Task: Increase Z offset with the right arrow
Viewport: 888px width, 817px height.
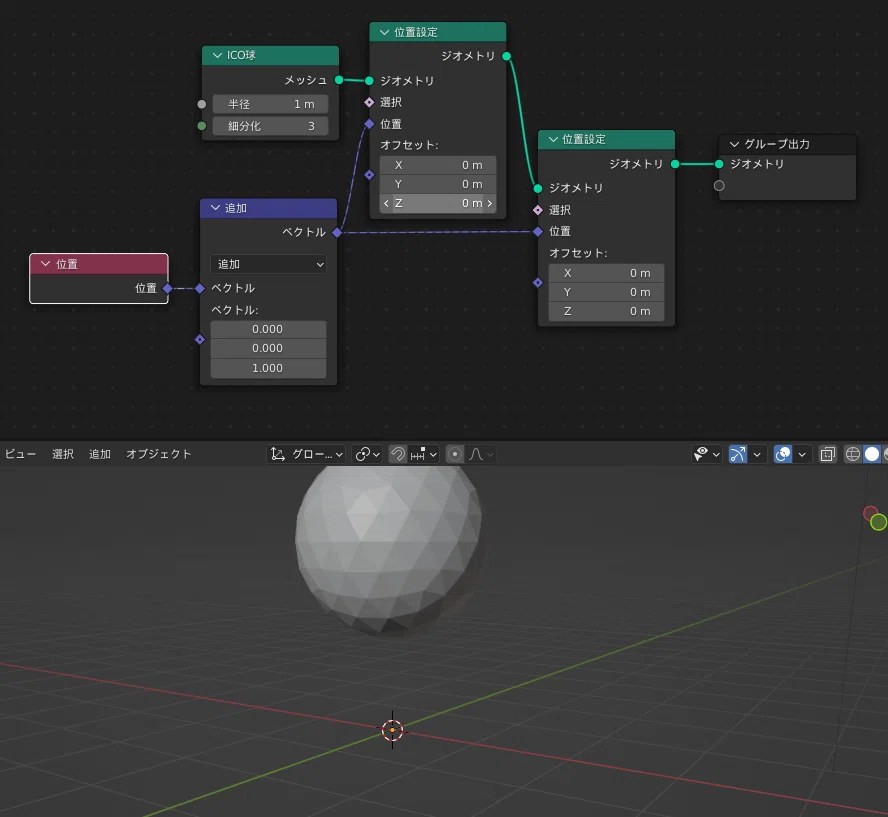Action: coord(490,203)
